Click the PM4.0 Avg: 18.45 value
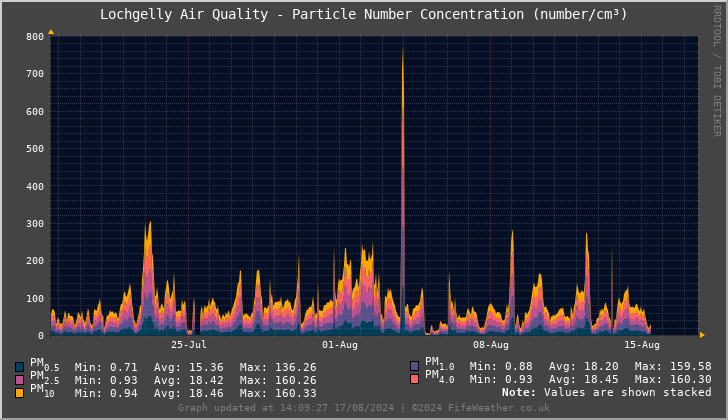This screenshot has width=728, height=420. click(584, 379)
